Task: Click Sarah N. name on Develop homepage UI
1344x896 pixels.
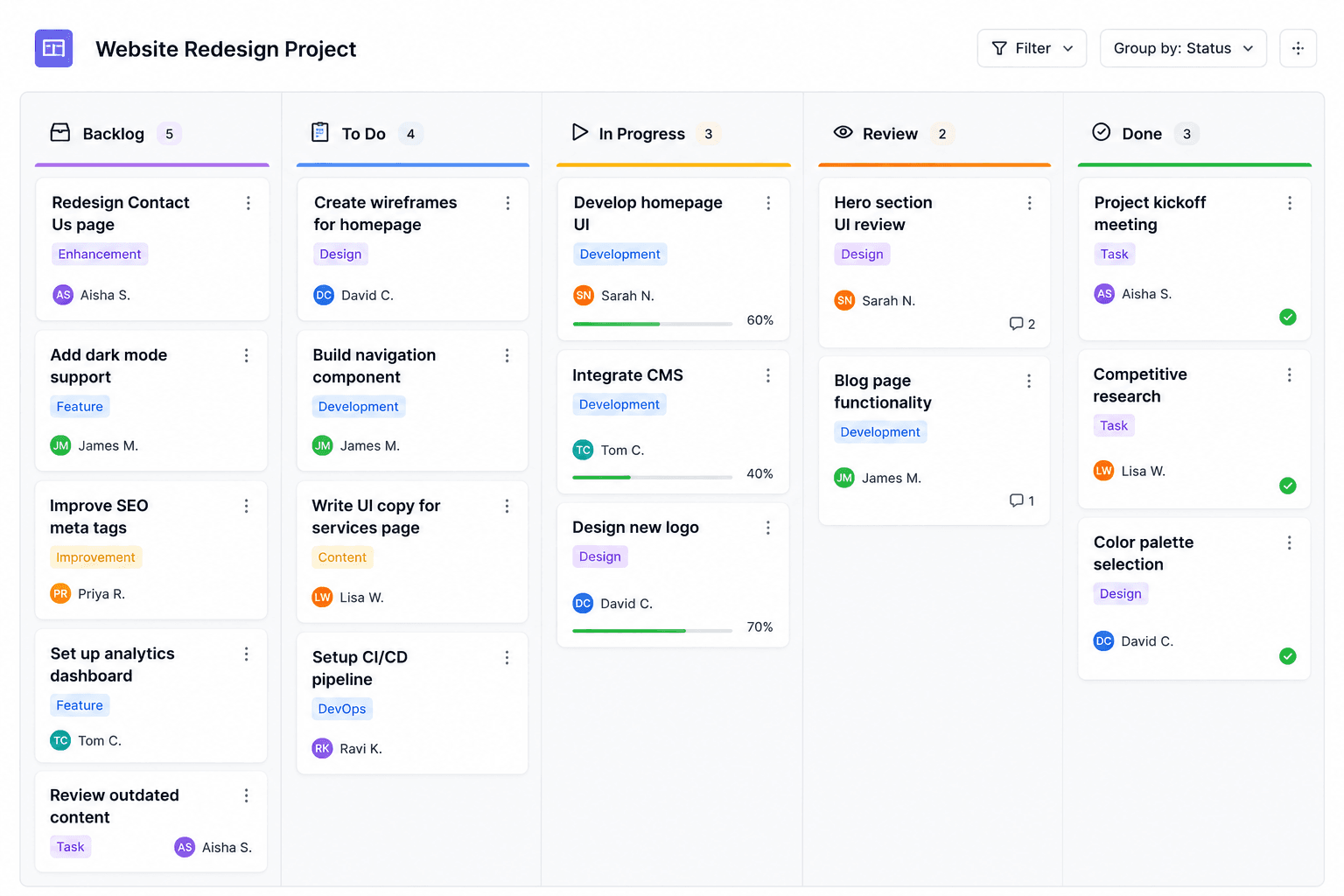Action: click(x=627, y=296)
